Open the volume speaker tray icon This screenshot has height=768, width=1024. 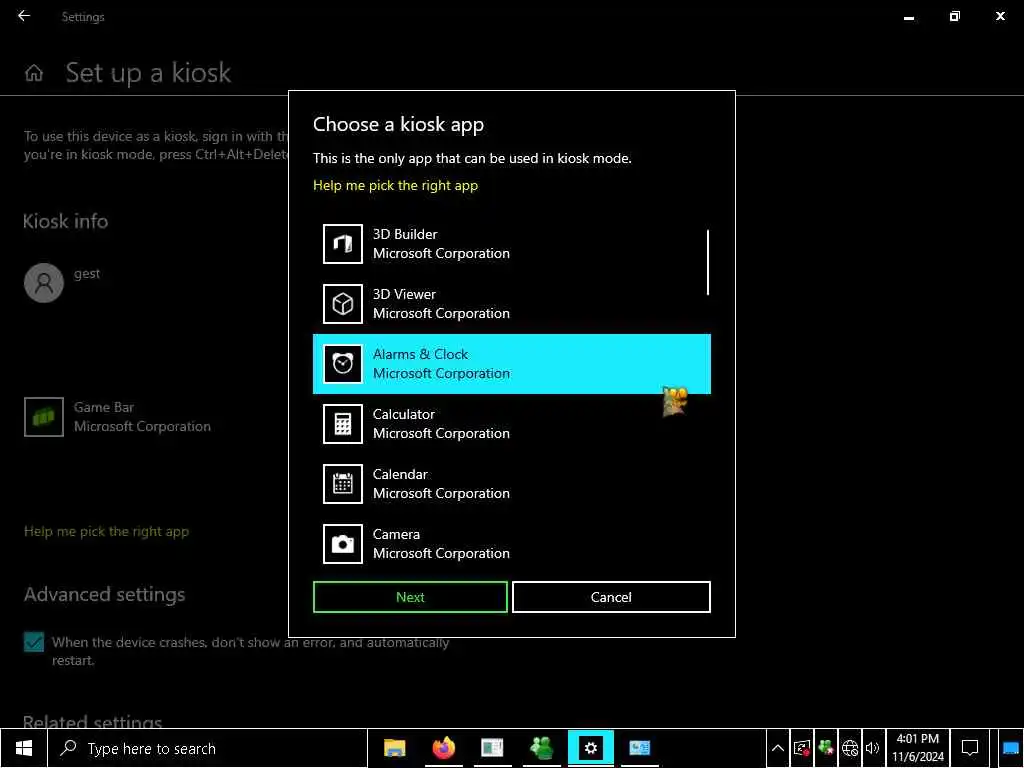(872, 748)
